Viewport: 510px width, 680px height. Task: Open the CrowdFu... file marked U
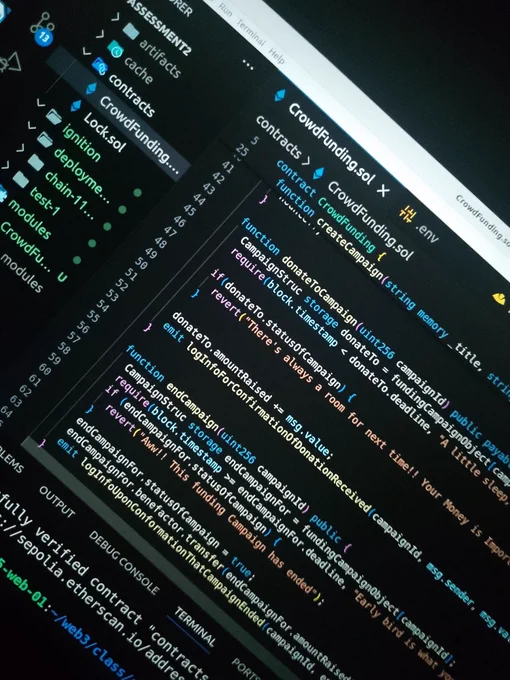point(24,246)
